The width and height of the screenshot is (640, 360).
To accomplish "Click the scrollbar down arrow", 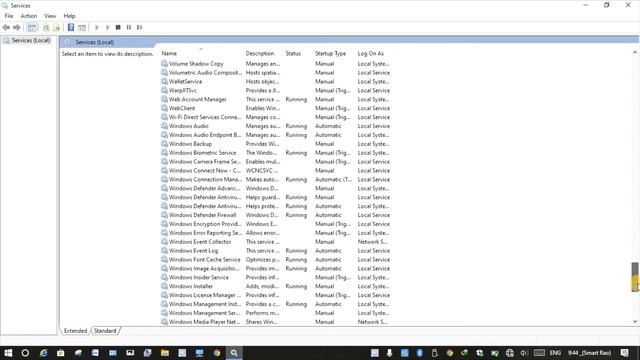I will 635,322.
